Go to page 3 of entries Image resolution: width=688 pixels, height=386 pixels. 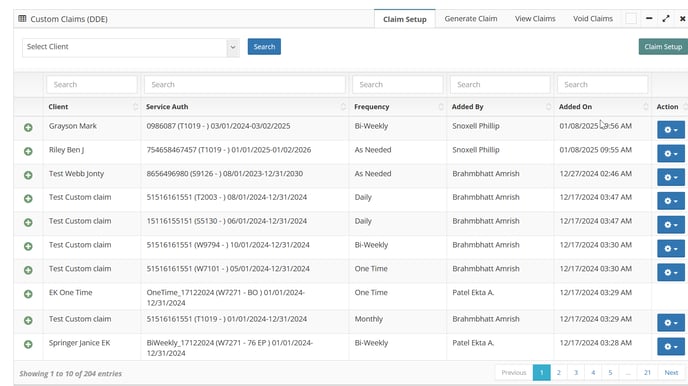(576, 372)
